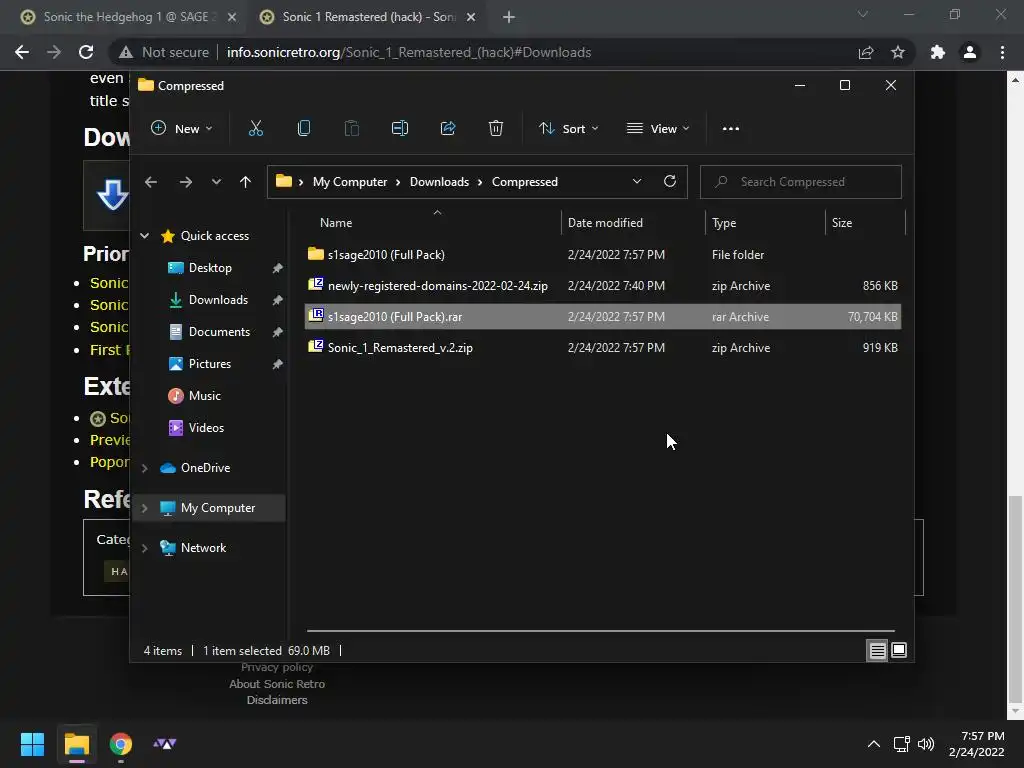Click the Cut scissors icon in Explorer toolbar
Image resolution: width=1024 pixels, height=768 pixels.
(x=255, y=129)
